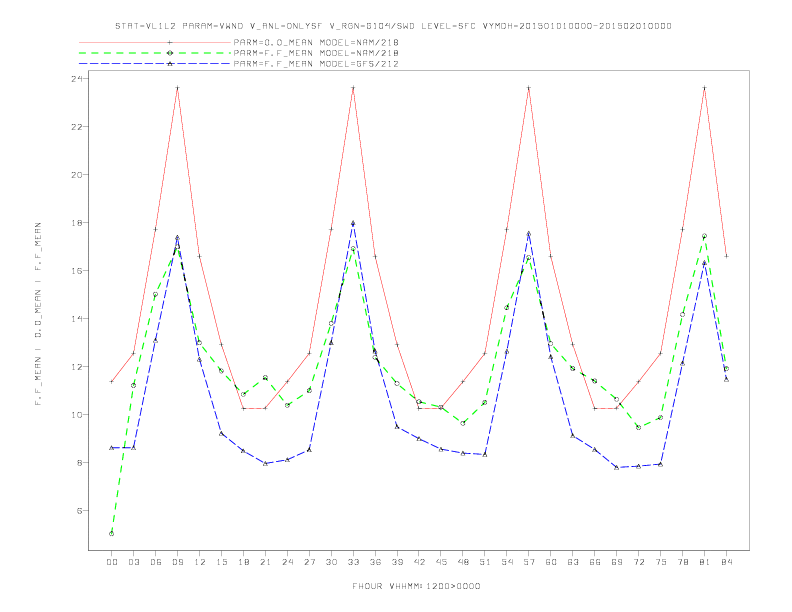This screenshot has width=792, height=612.
Task: Click the green dashed line sample in legend
Action: (x=155, y=53)
